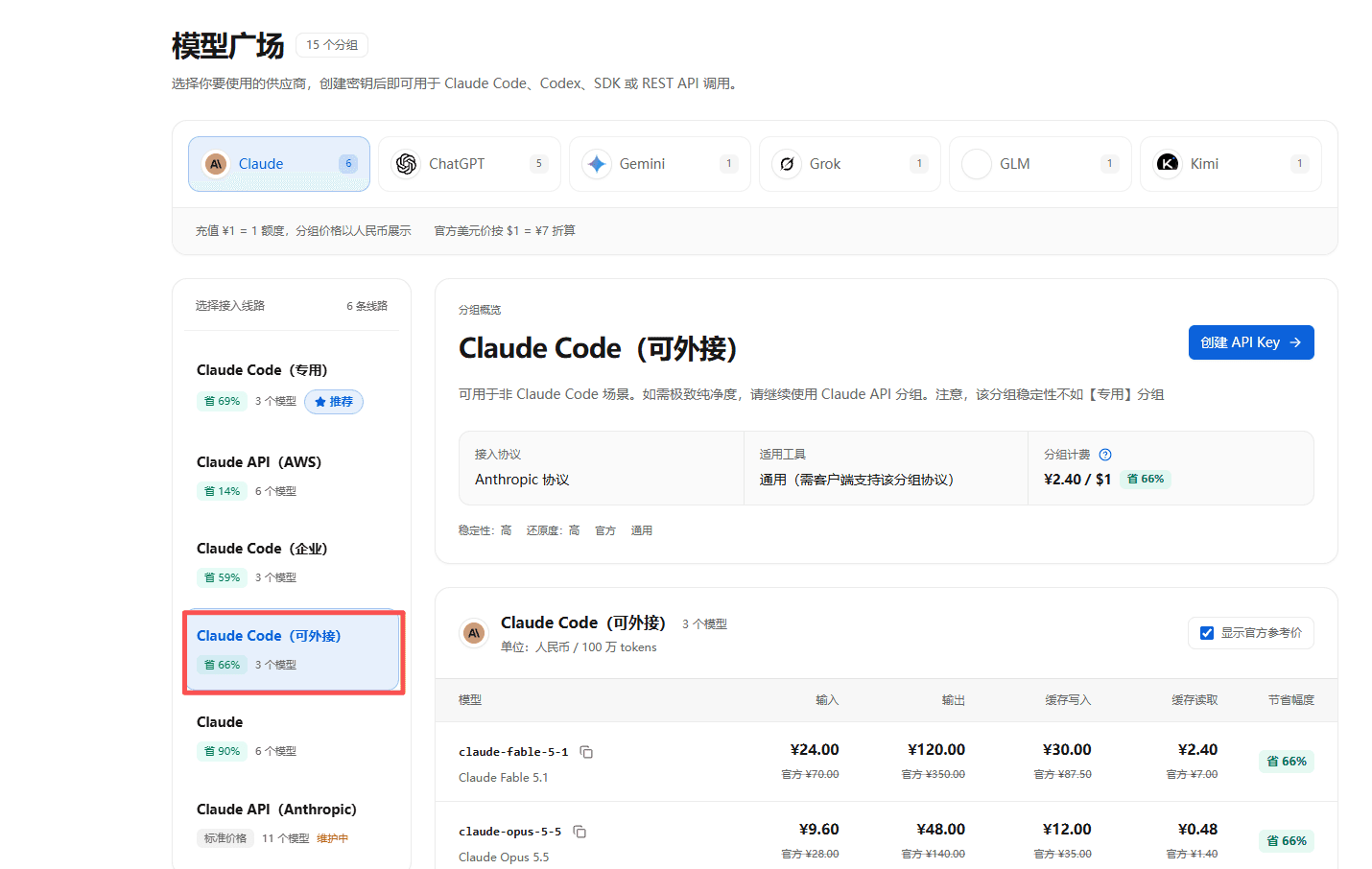Click the help icon beside 分组计费
This screenshot has width=1372, height=869.
(1105, 455)
